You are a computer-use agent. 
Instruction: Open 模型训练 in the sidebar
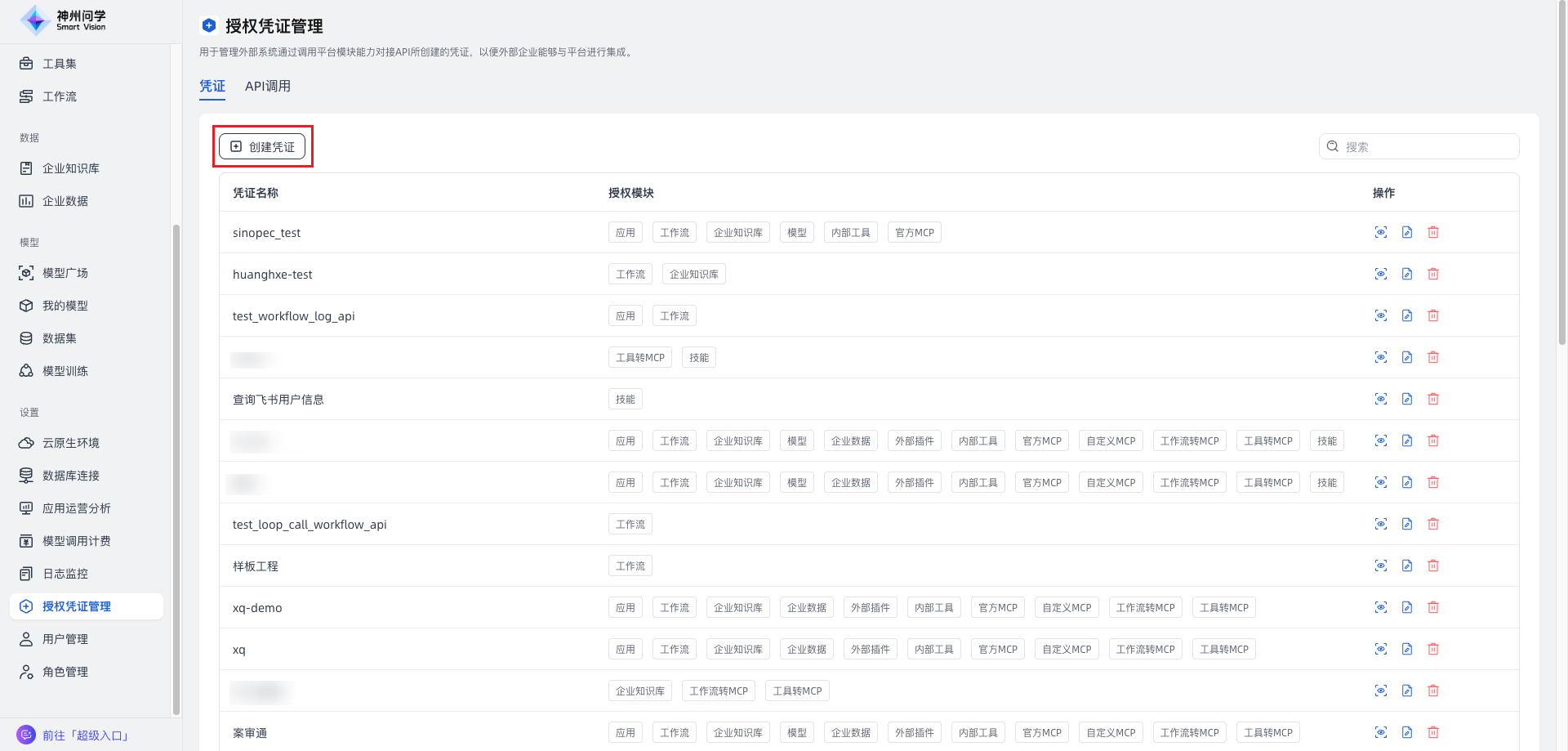tap(87, 371)
